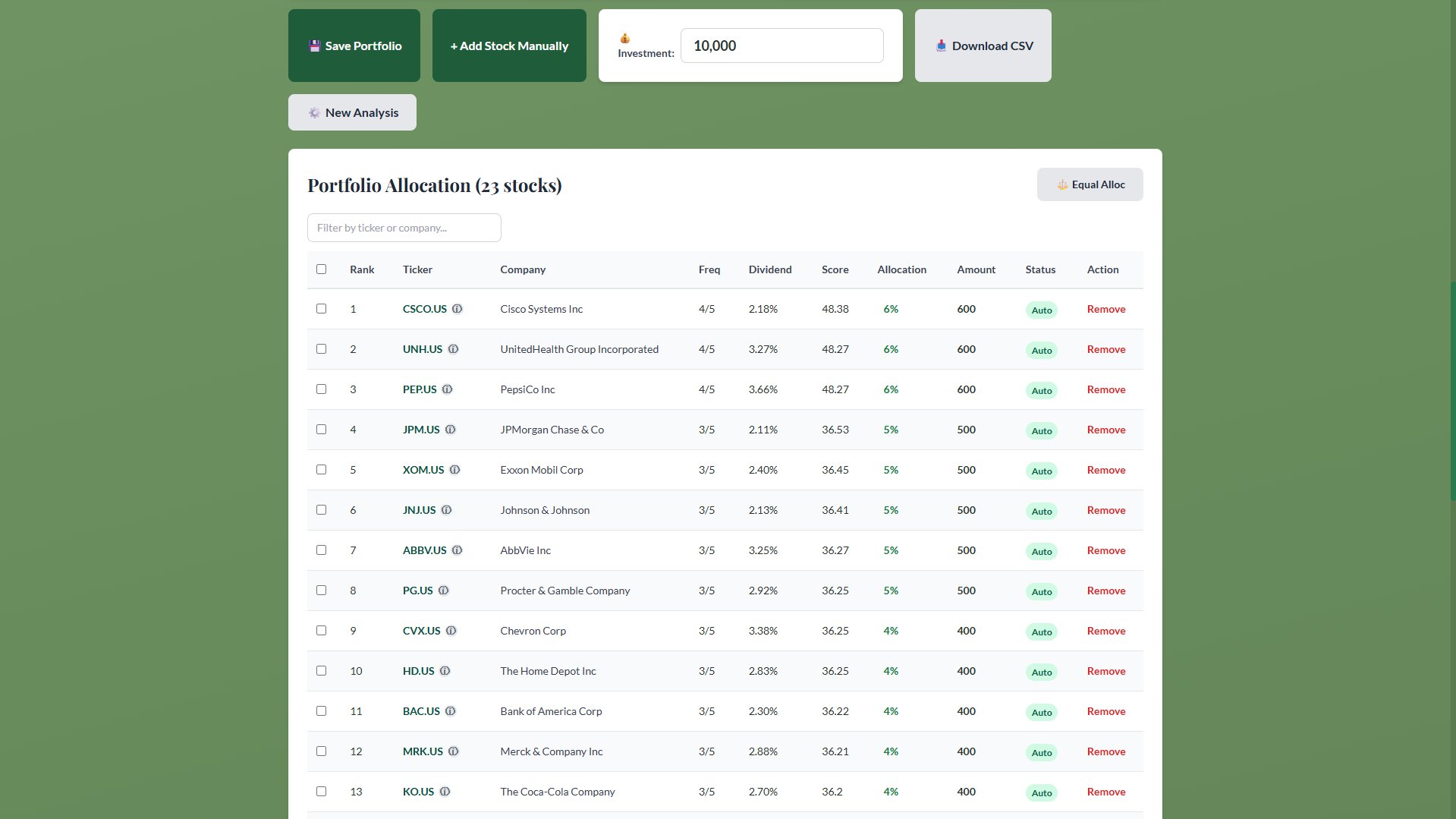Click the info icon beside KO.US
The height and width of the screenshot is (819, 1456).
(443, 792)
